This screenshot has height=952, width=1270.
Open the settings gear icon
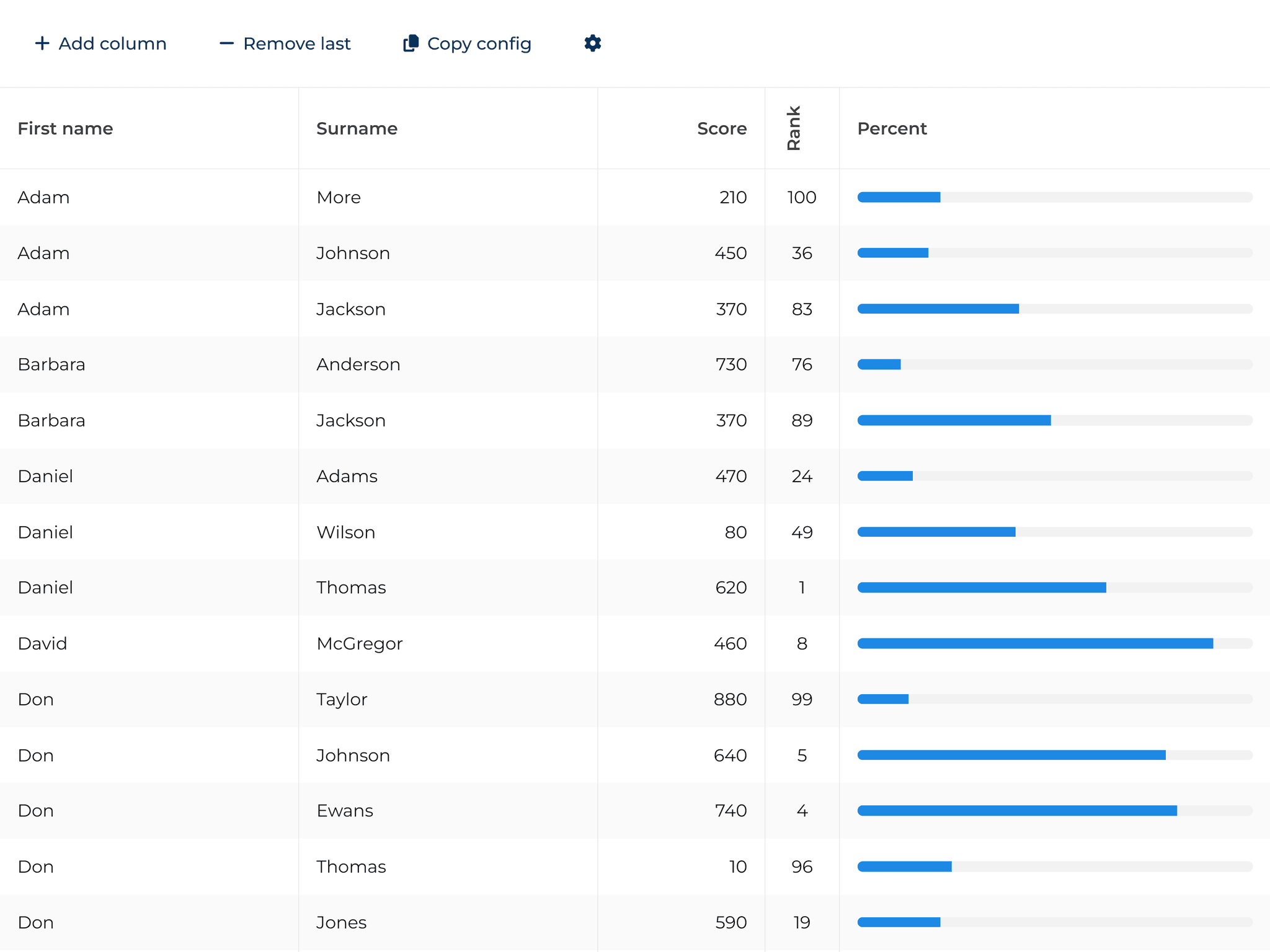[x=592, y=43]
